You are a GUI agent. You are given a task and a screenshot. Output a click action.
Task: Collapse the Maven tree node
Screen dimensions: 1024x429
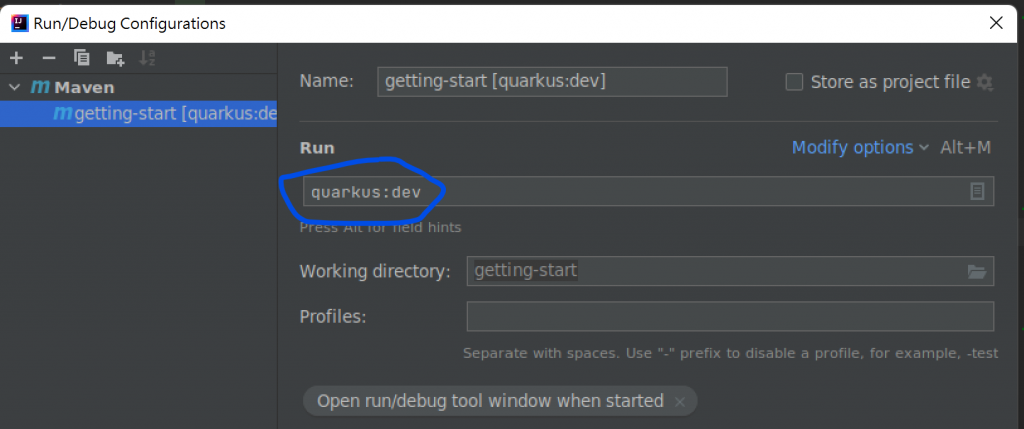click(x=14, y=87)
